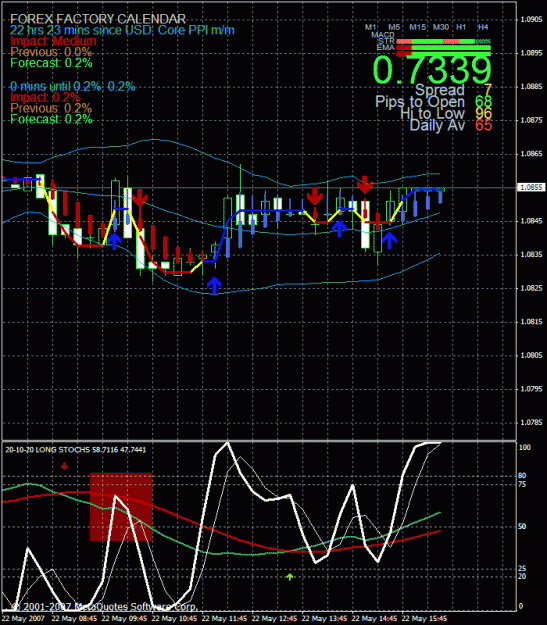Click the M1 timeframe label
547x625 pixels.
tap(370, 27)
